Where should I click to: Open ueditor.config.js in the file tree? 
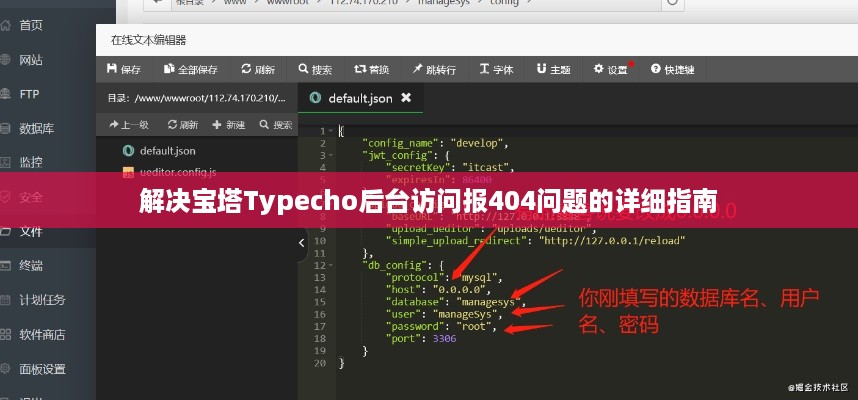click(x=170, y=172)
